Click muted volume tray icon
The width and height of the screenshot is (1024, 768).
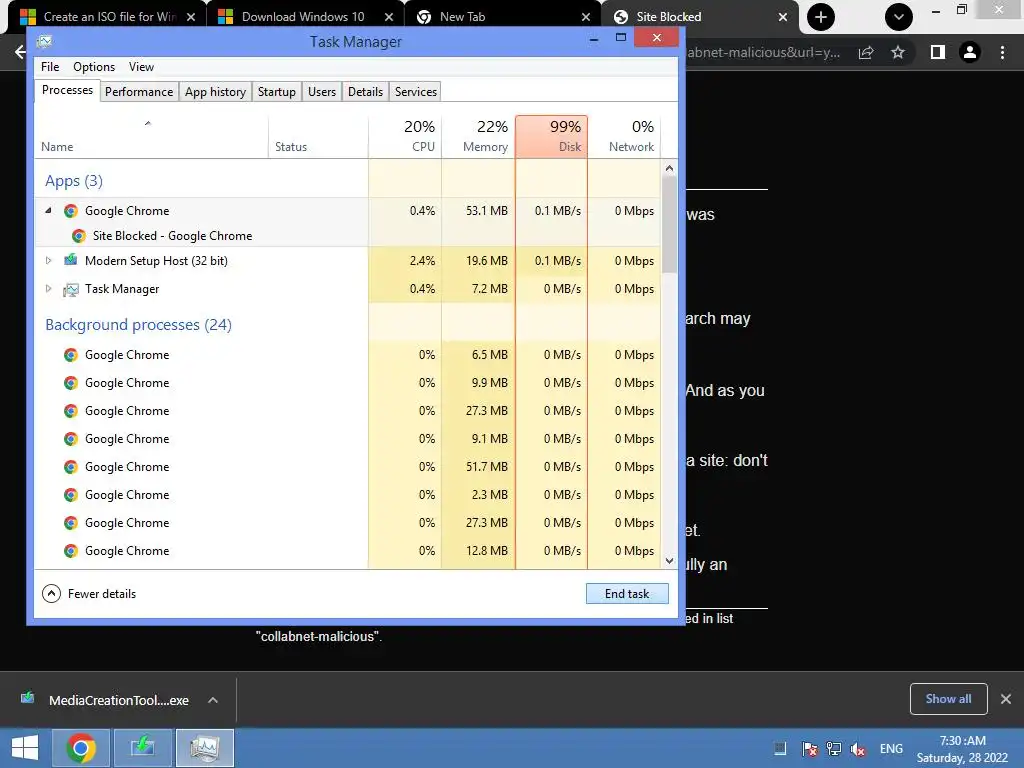858,749
